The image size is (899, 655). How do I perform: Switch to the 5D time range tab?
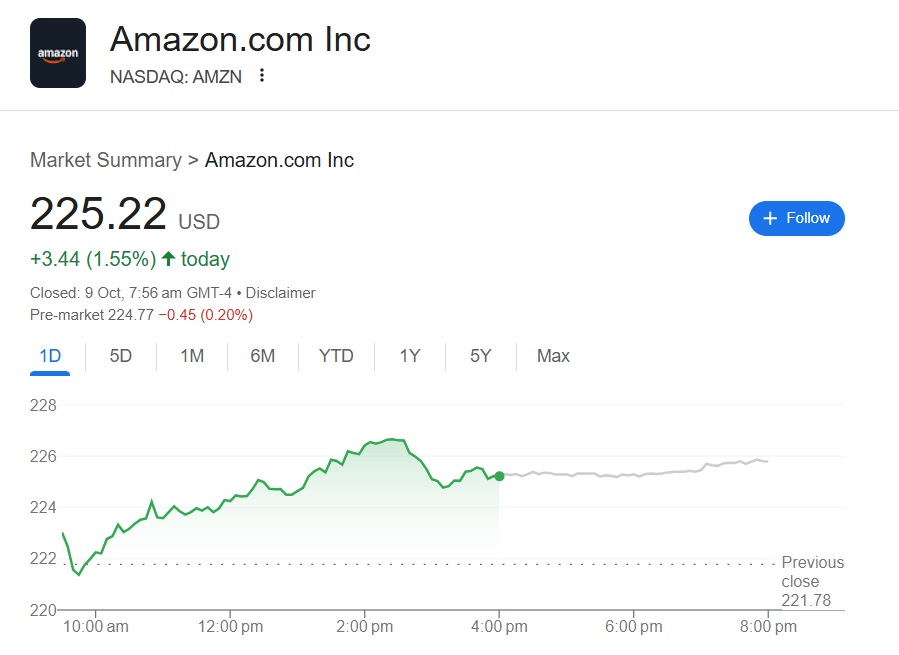pyautogui.click(x=120, y=356)
